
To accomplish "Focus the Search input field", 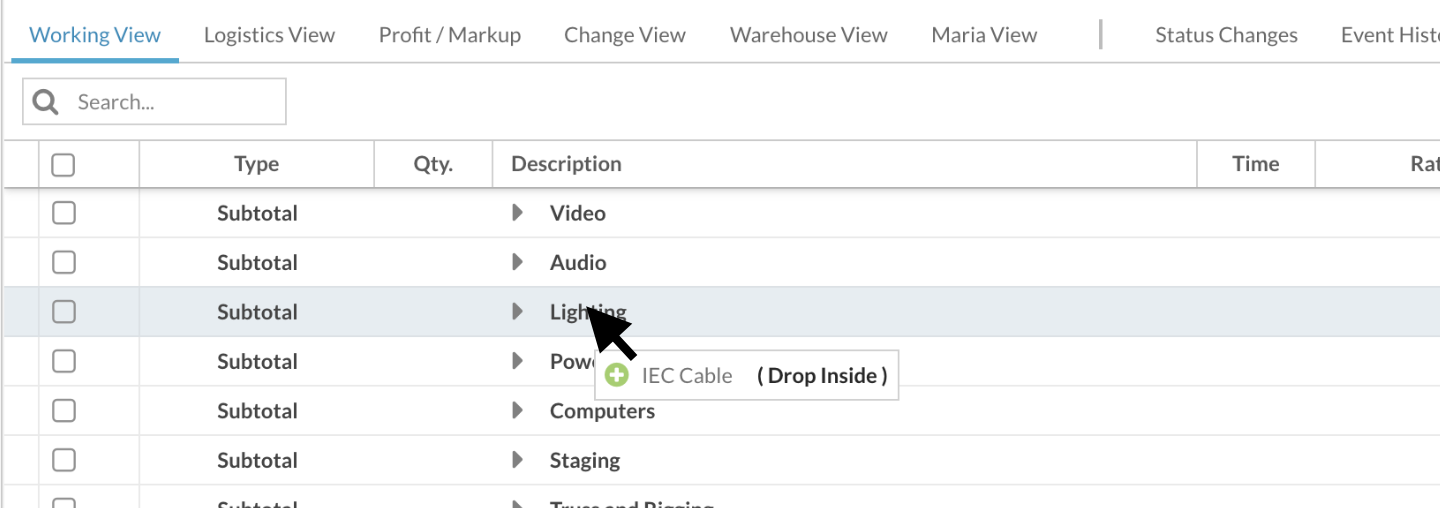I will click(155, 102).
